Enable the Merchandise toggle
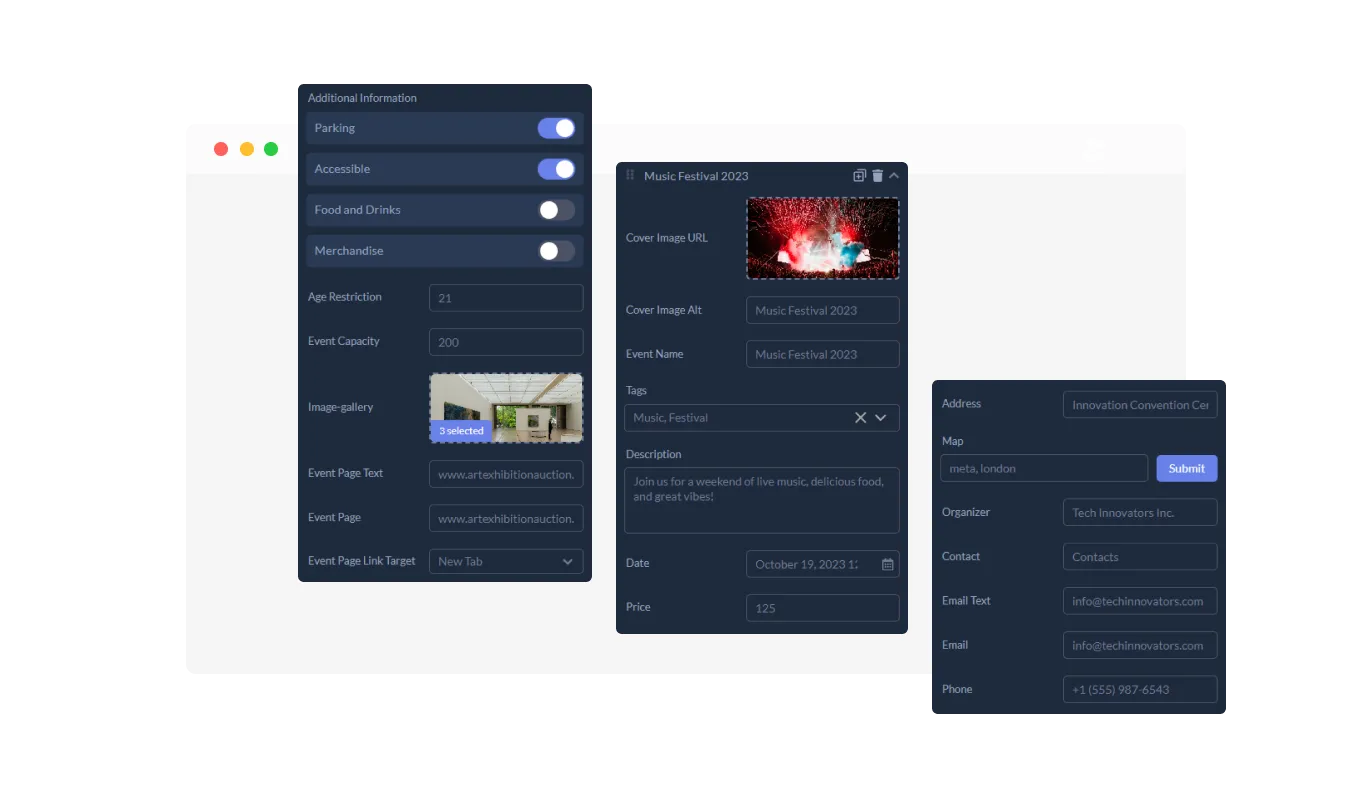This screenshot has width=1370, height=800. (556, 251)
